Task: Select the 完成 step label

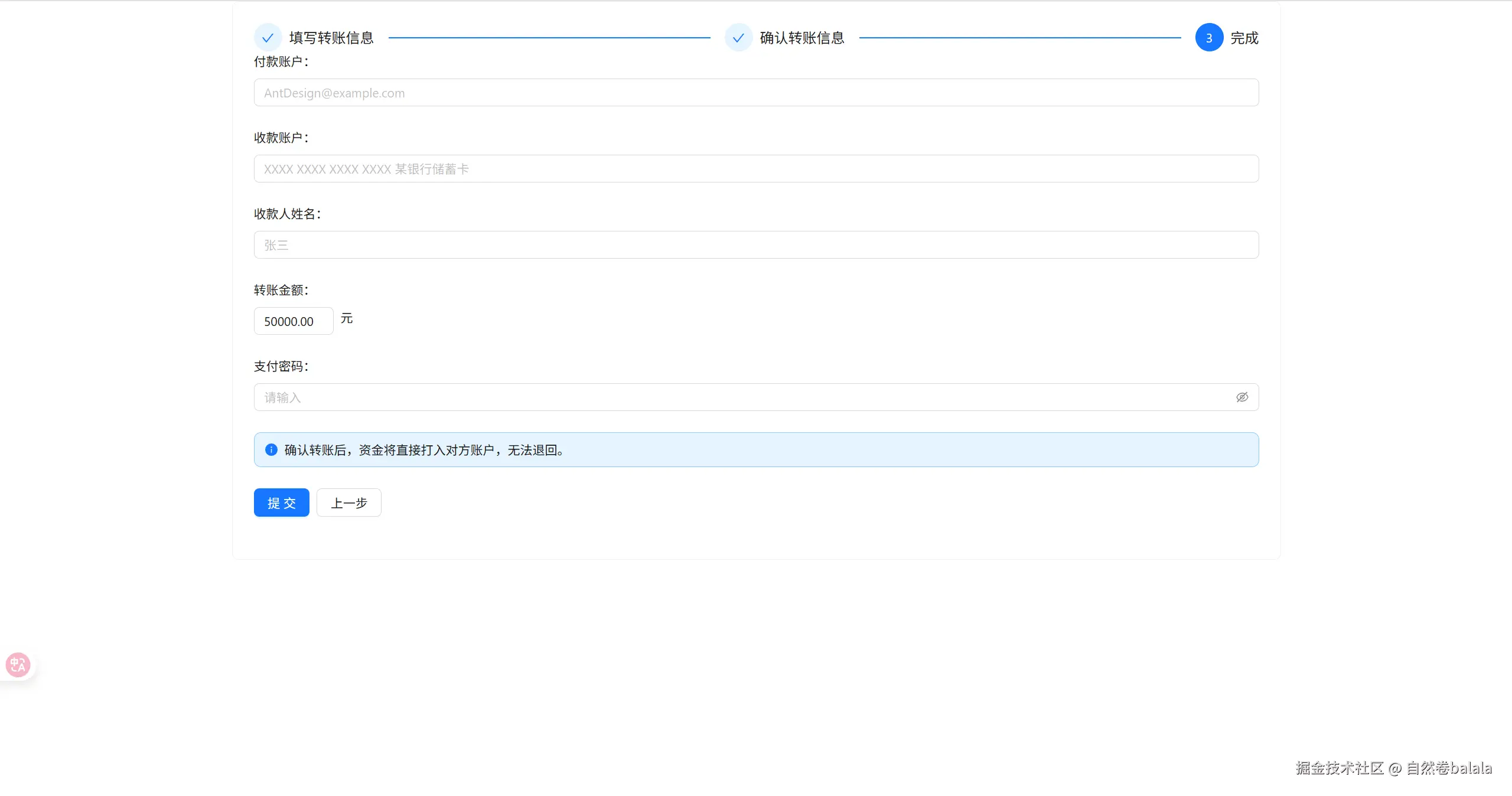Action: click(1244, 38)
